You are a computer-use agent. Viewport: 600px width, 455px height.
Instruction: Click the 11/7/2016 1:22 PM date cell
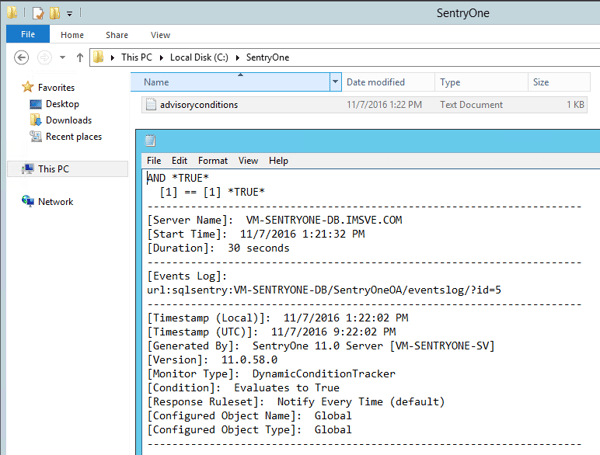click(x=384, y=105)
